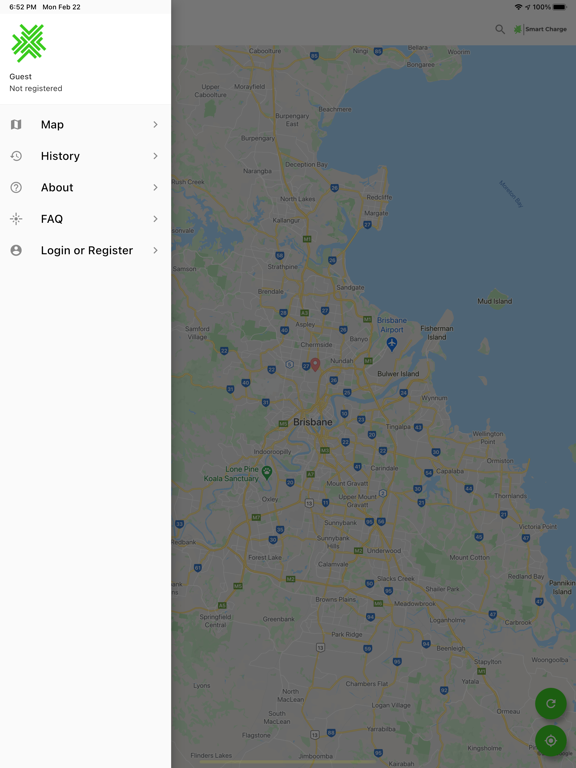
Task: Click the battery status icon
Action: [x=560, y=7]
